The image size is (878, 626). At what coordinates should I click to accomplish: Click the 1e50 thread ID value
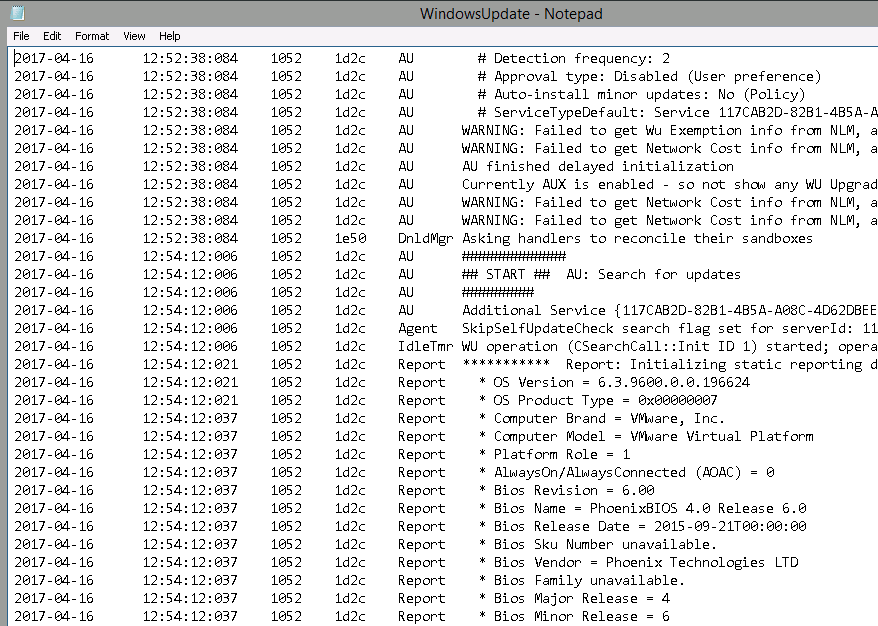pos(350,238)
